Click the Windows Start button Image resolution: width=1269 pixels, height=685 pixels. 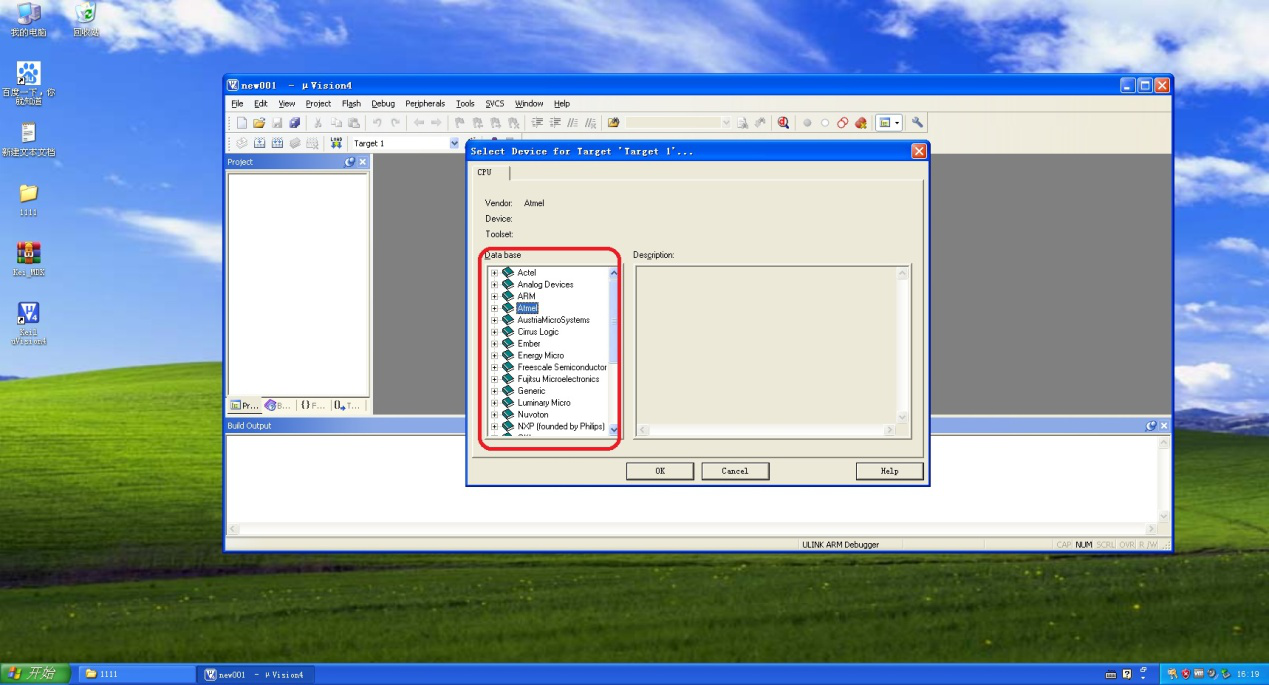pyautogui.click(x=35, y=674)
